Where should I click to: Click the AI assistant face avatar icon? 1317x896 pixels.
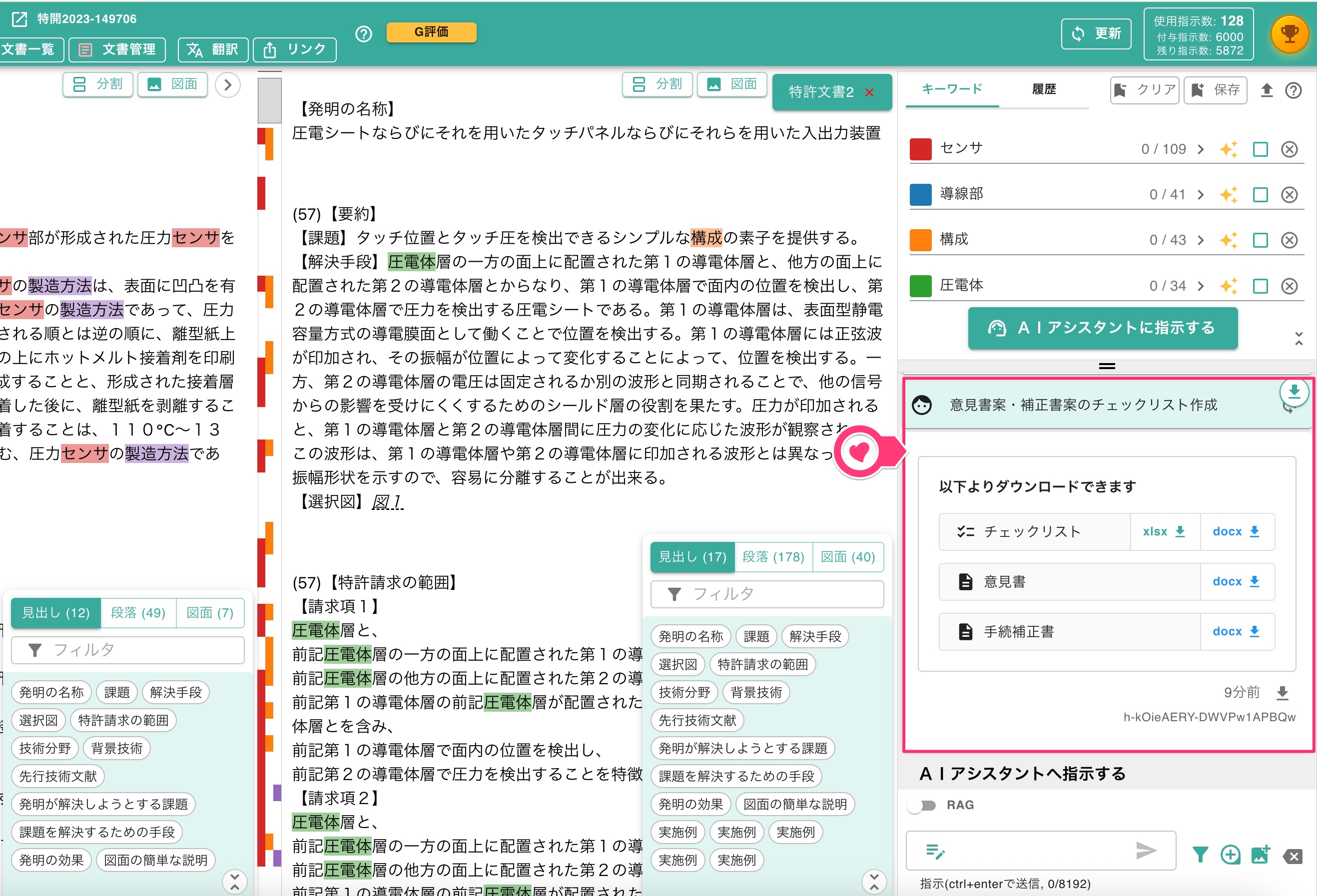pos(922,405)
